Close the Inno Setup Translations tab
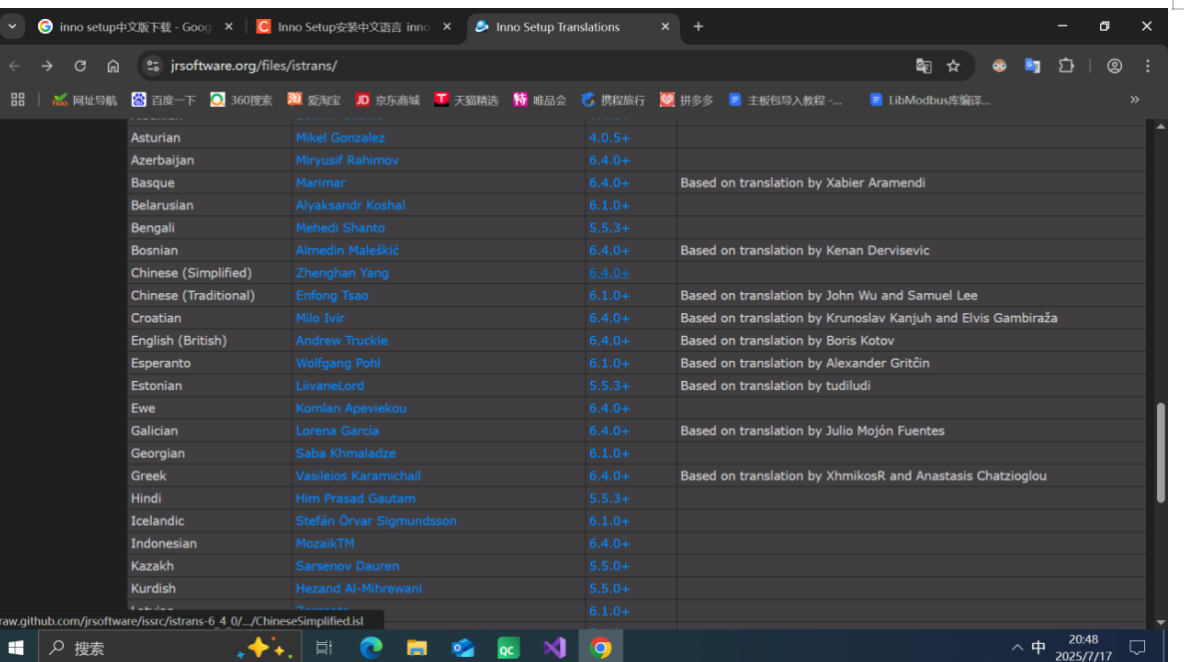The image size is (1184, 662). tap(665, 26)
